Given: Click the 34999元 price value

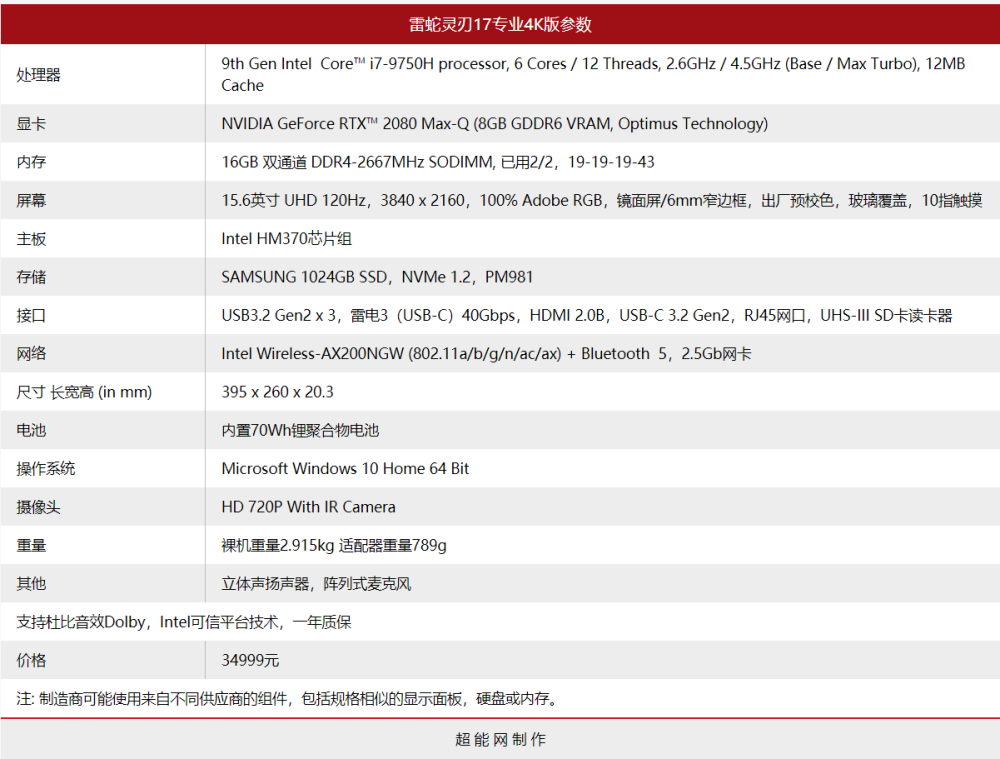Looking at the screenshot, I should click(x=250, y=660).
